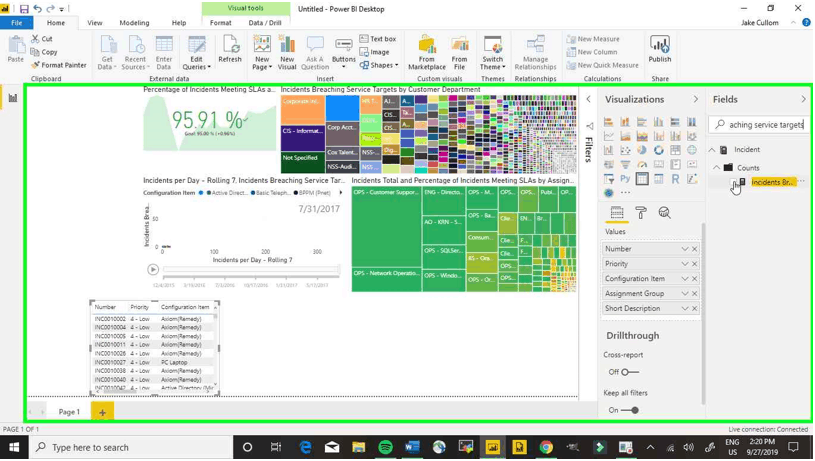Select the Clustered column chart visualization

658,122
